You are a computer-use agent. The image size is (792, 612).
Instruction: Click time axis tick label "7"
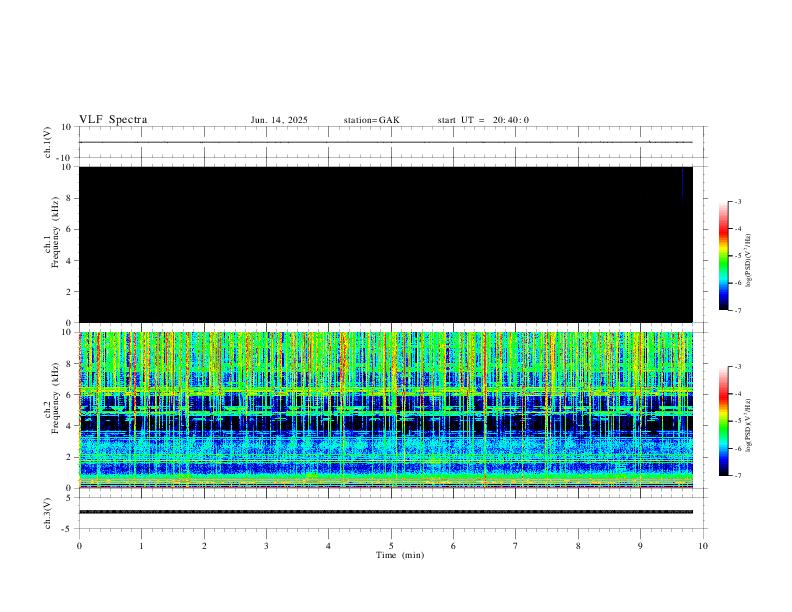516,546
